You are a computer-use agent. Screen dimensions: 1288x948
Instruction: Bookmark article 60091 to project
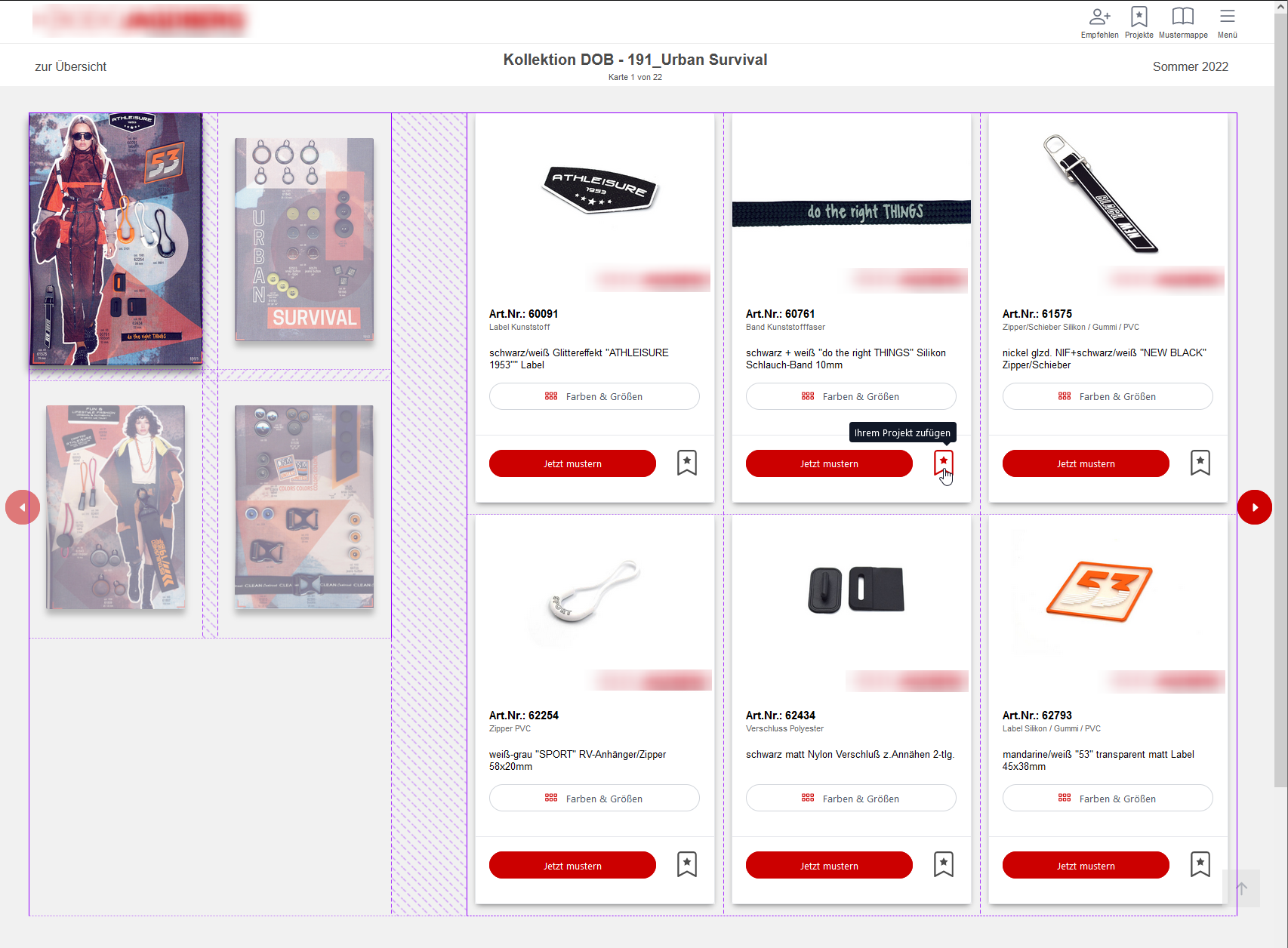[687, 463]
